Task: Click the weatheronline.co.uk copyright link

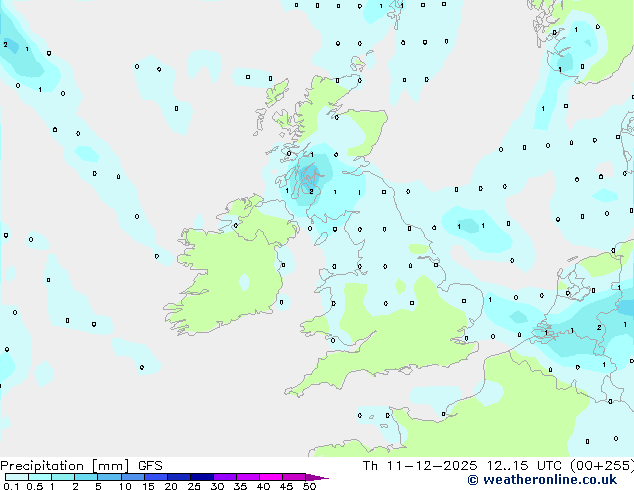Action: [542, 480]
